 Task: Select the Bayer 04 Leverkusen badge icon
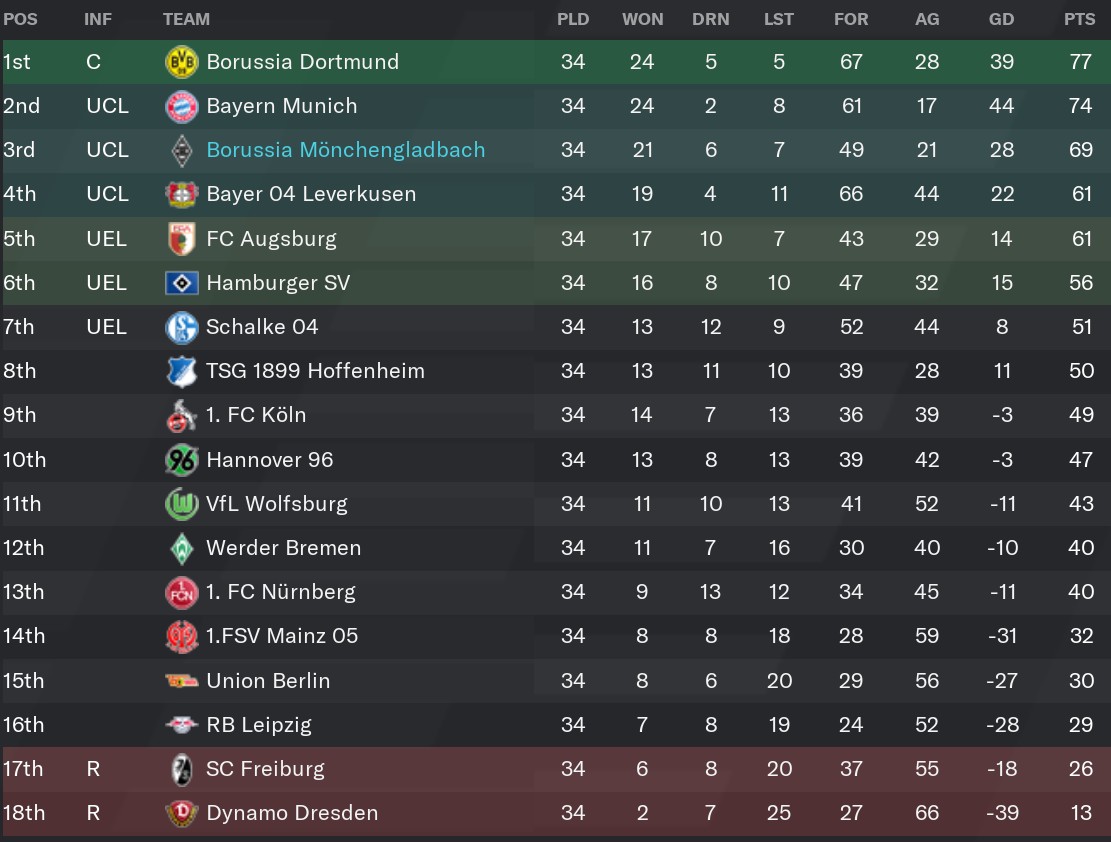181,194
